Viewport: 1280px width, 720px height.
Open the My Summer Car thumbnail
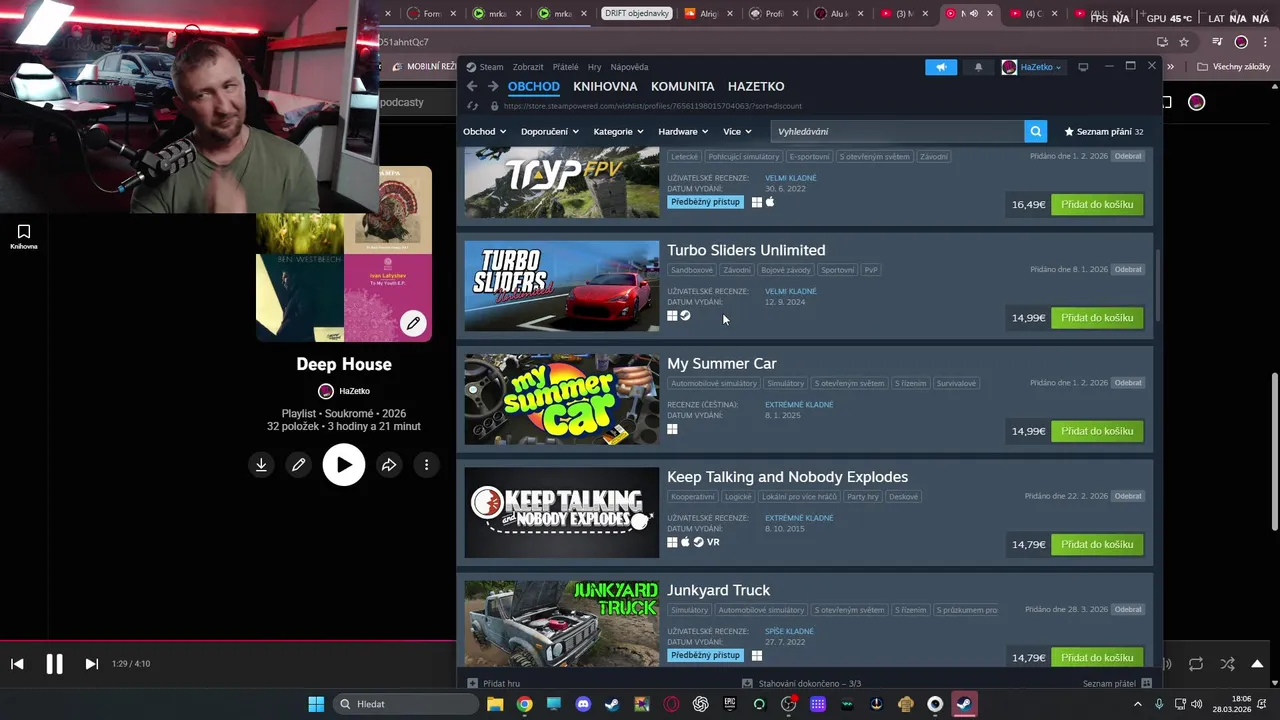tap(562, 399)
